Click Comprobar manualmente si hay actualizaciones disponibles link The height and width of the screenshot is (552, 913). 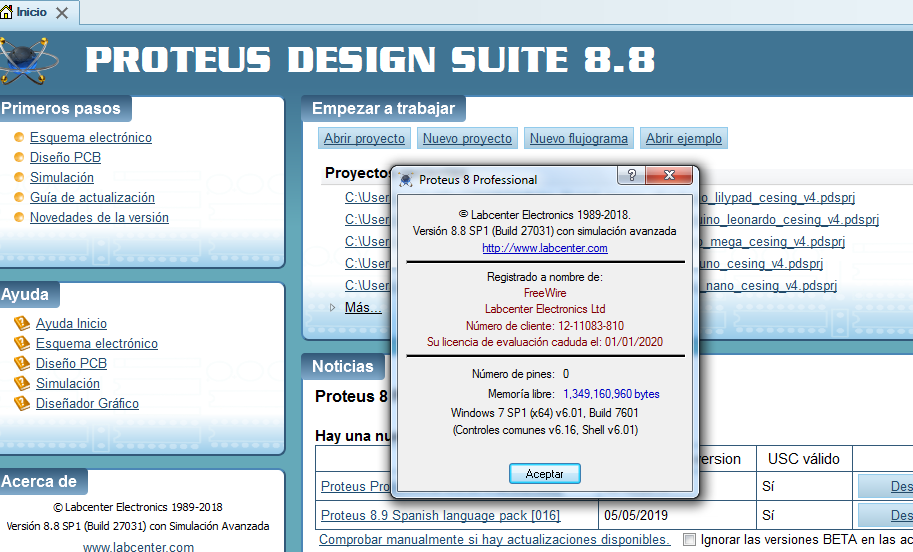tap(494, 540)
